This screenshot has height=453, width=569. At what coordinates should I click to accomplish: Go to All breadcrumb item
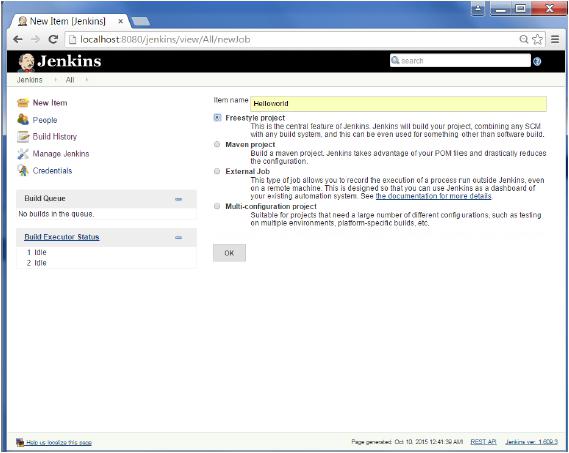coord(70,80)
